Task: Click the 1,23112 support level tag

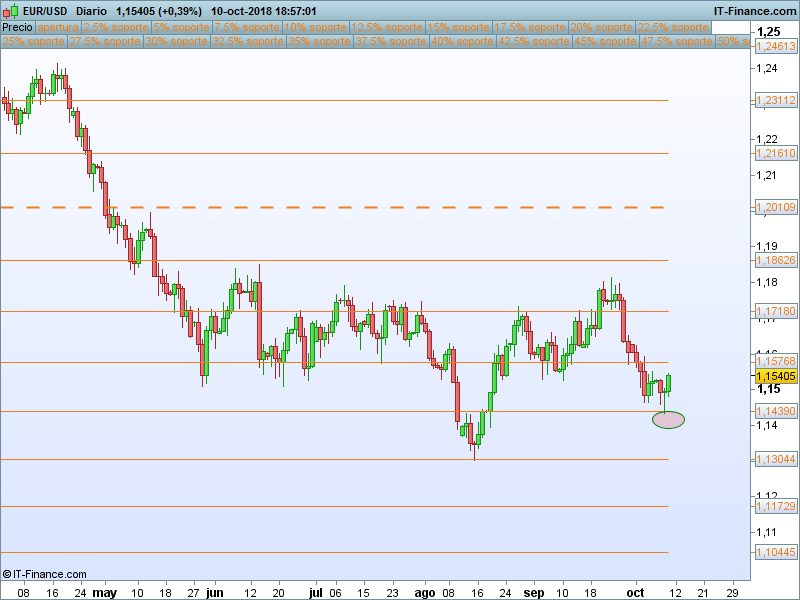Action: click(x=775, y=100)
